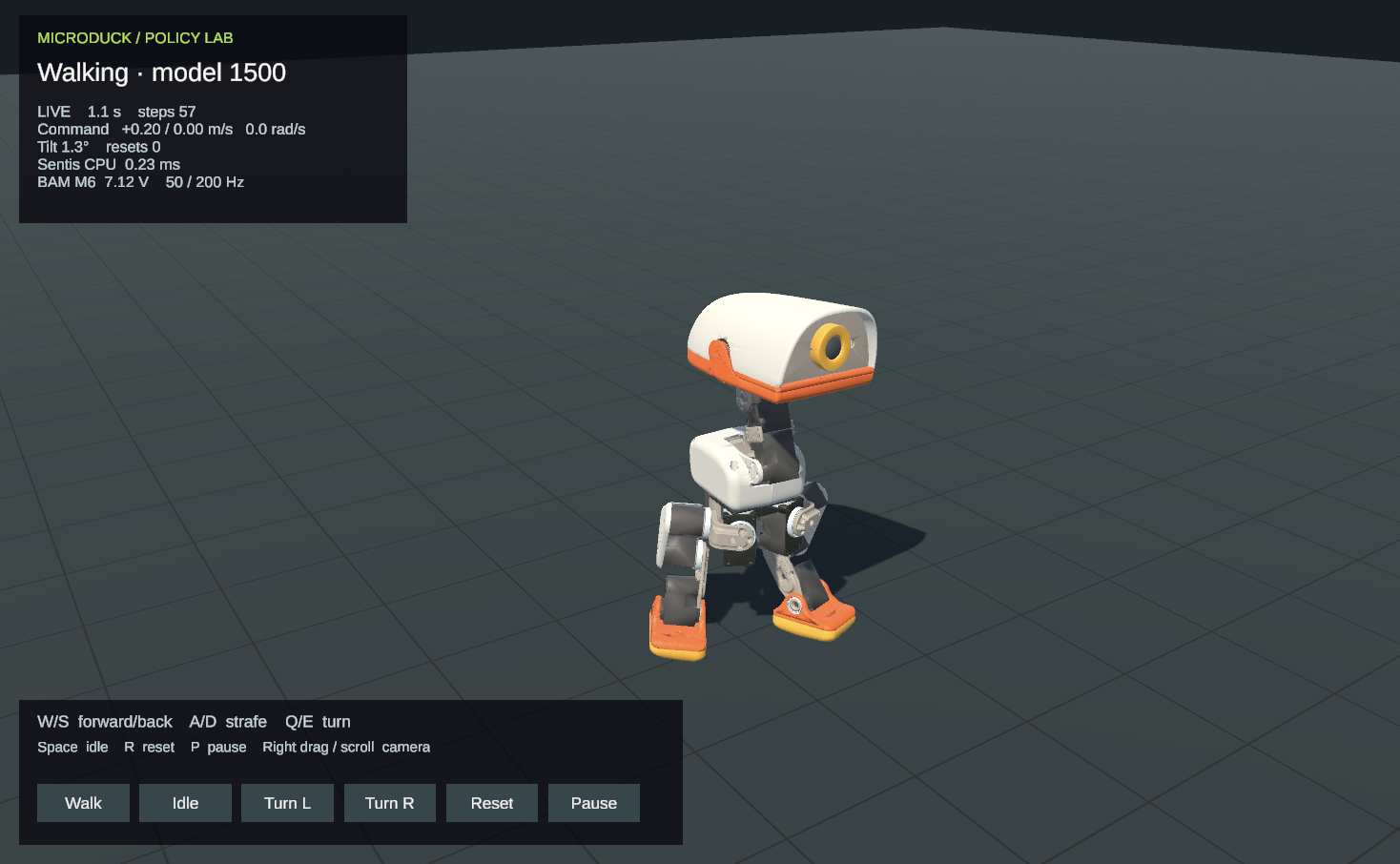Click the 'Walking · model 1500' title
The height and width of the screenshot is (864, 1400).
tap(161, 72)
